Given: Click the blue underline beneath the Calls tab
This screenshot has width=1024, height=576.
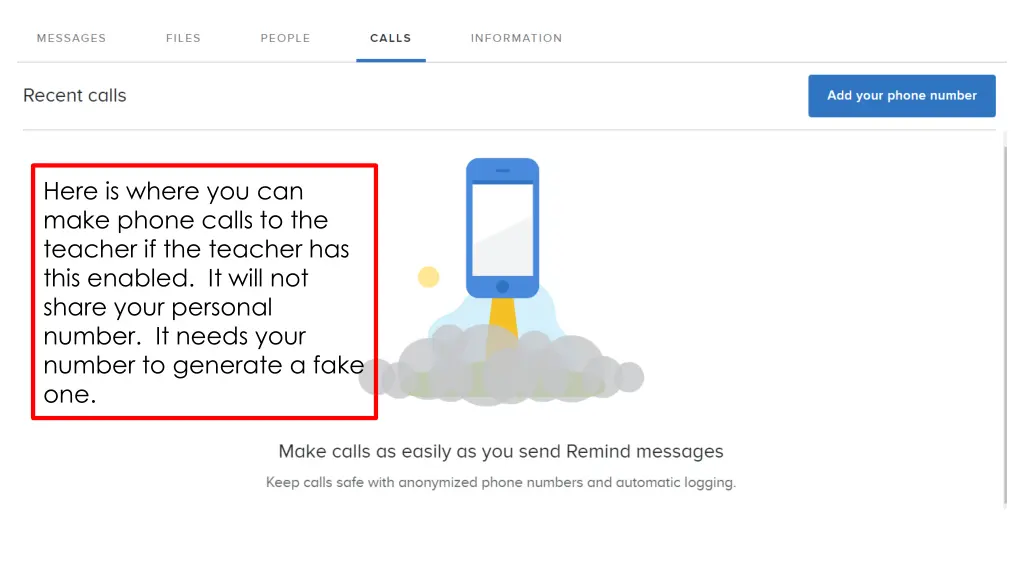Looking at the screenshot, I should pos(391,60).
